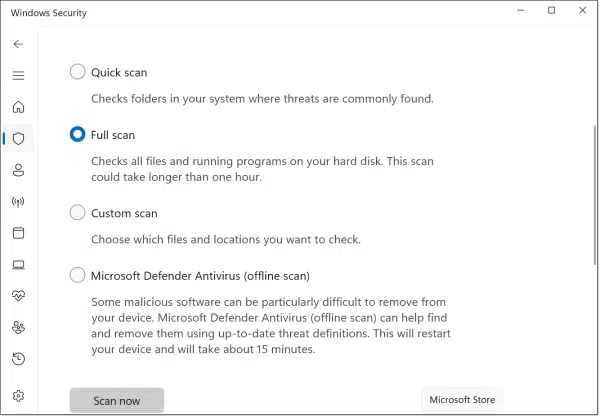The width and height of the screenshot is (600, 417).
Task: Click the text 'Choose which files and locations you want to check.'
Action: point(226,239)
